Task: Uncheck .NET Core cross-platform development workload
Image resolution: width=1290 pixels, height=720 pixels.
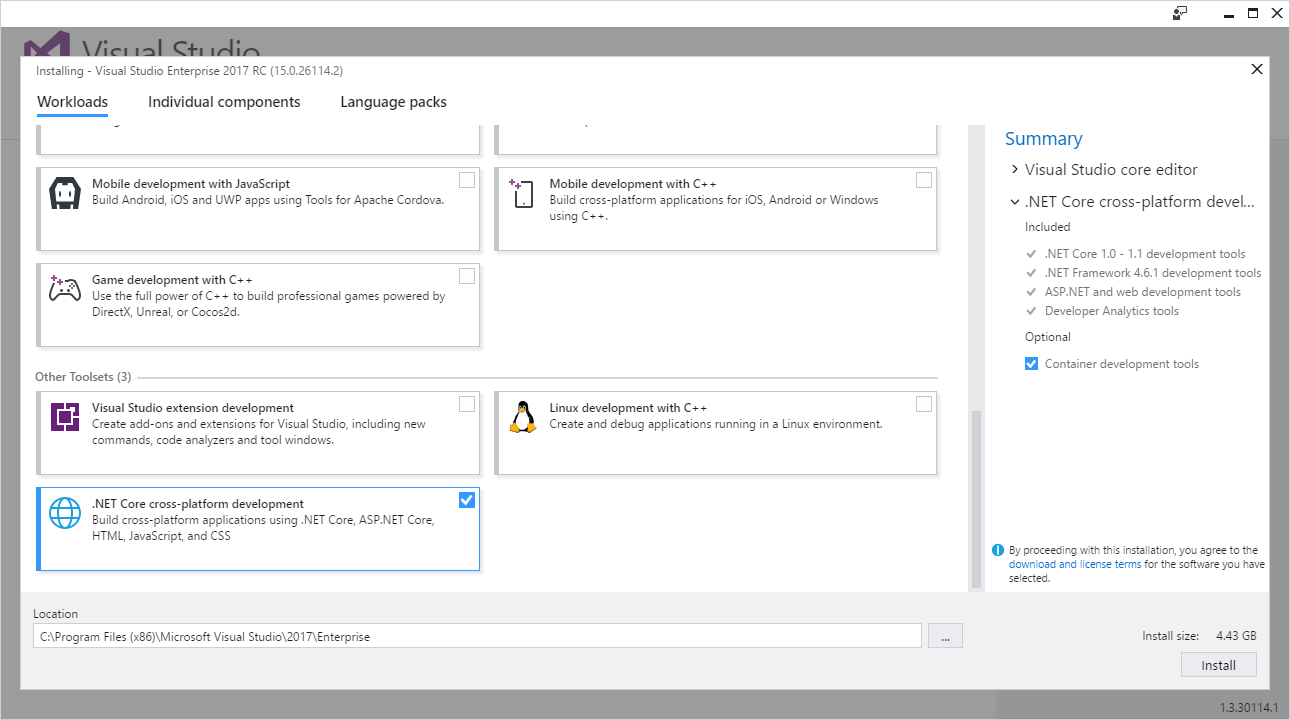Action: (x=467, y=500)
